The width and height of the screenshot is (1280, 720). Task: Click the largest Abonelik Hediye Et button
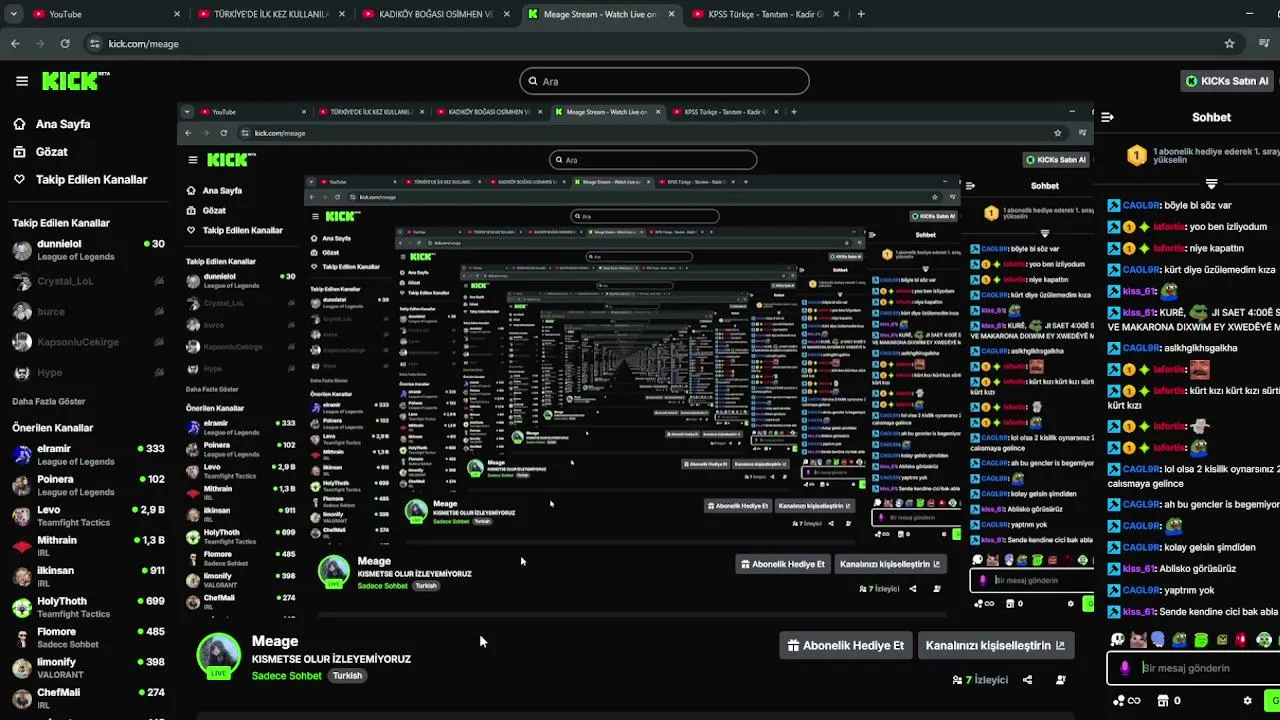tap(846, 646)
